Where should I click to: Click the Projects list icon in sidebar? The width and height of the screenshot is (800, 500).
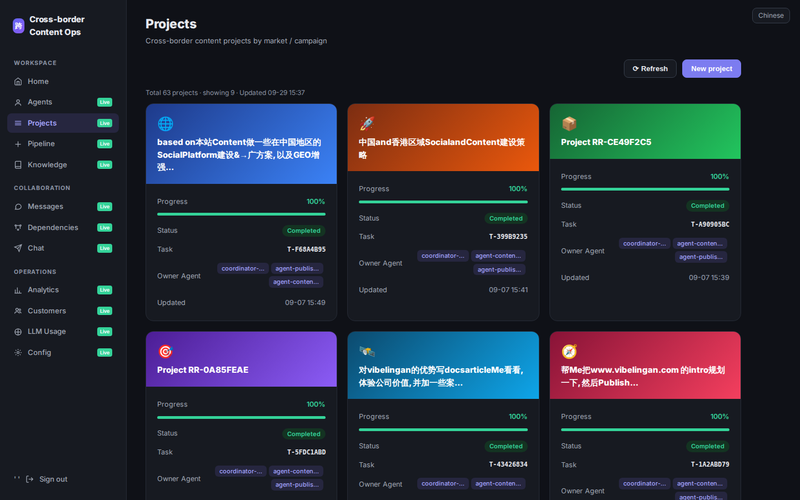pos(18,123)
